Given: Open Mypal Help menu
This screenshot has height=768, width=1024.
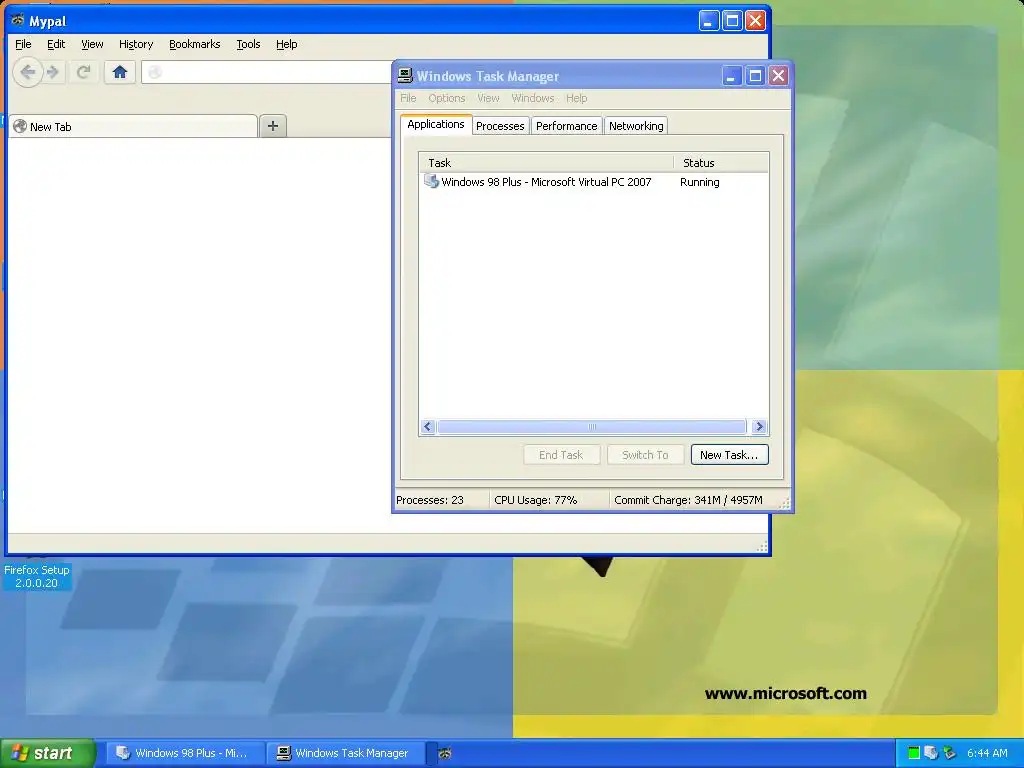Looking at the screenshot, I should [x=286, y=44].
